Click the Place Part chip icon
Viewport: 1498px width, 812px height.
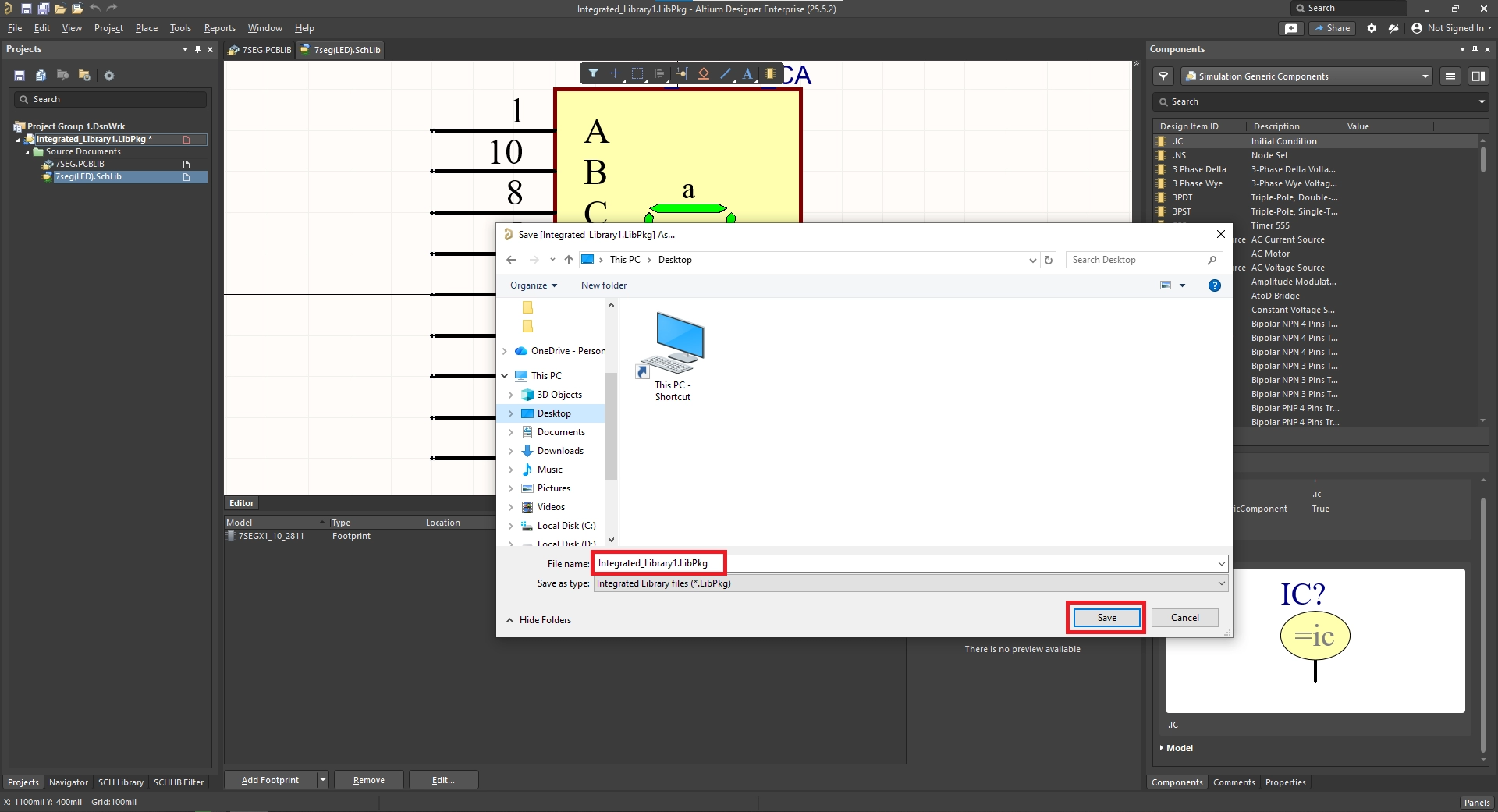click(x=770, y=73)
